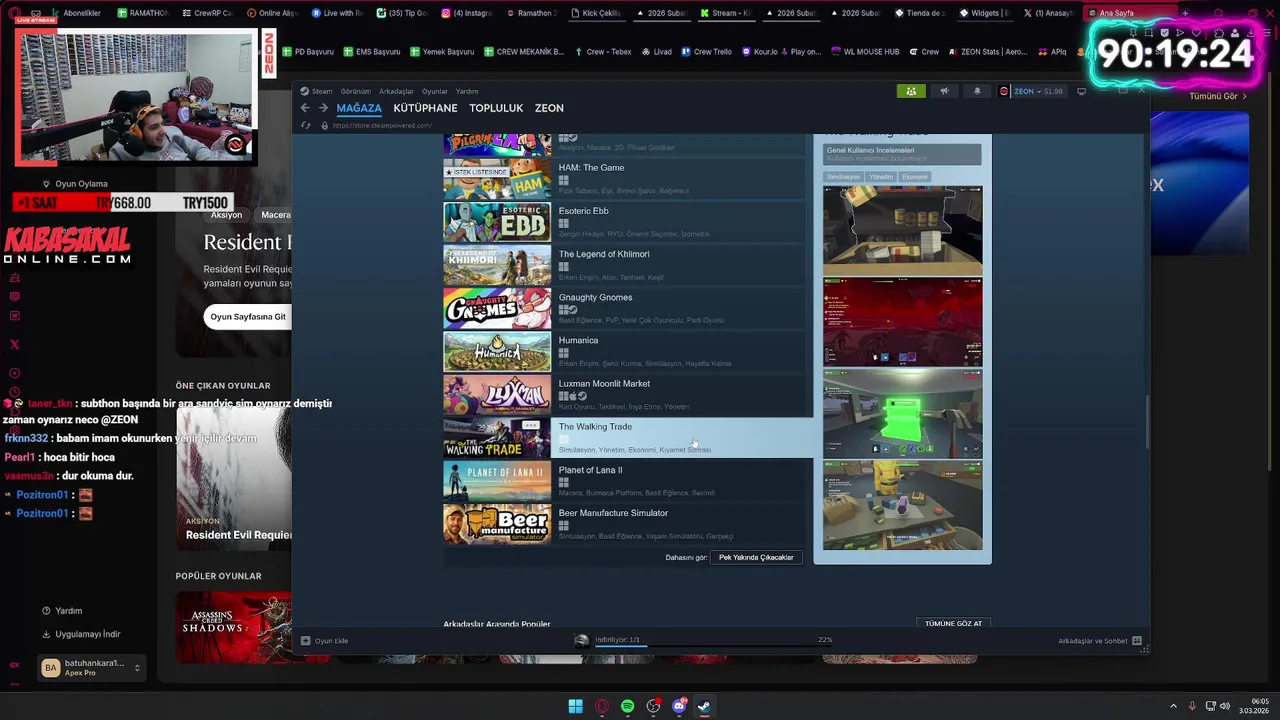Open Spotify from the taskbar
The height and width of the screenshot is (720, 1280).
[x=627, y=706]
